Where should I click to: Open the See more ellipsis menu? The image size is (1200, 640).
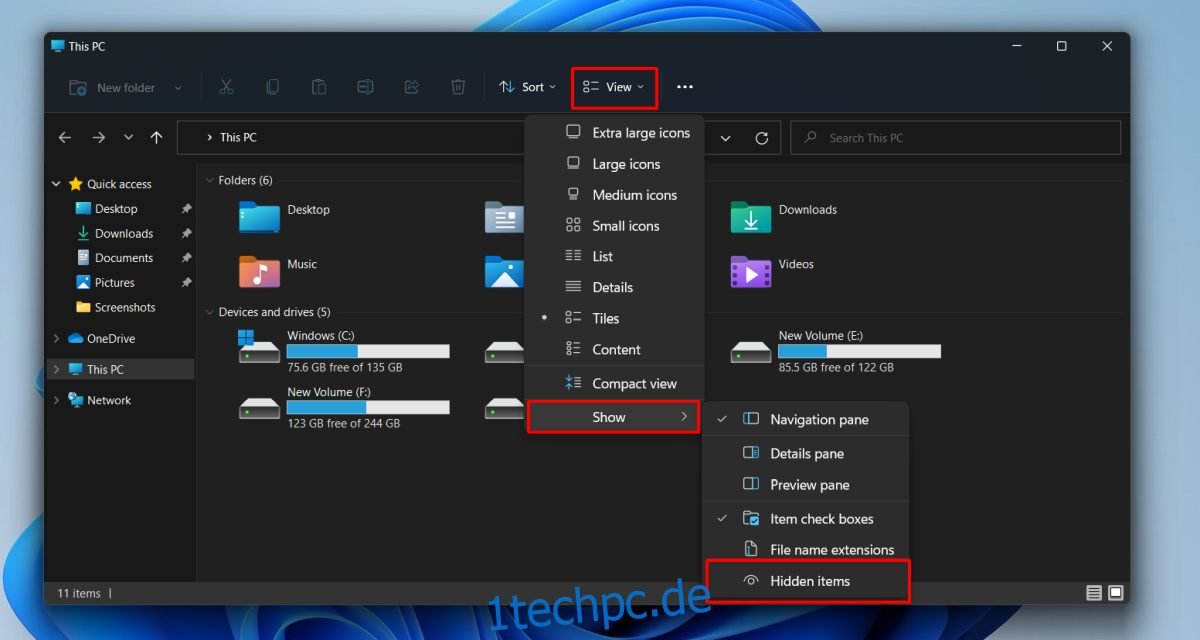point(685,87)
